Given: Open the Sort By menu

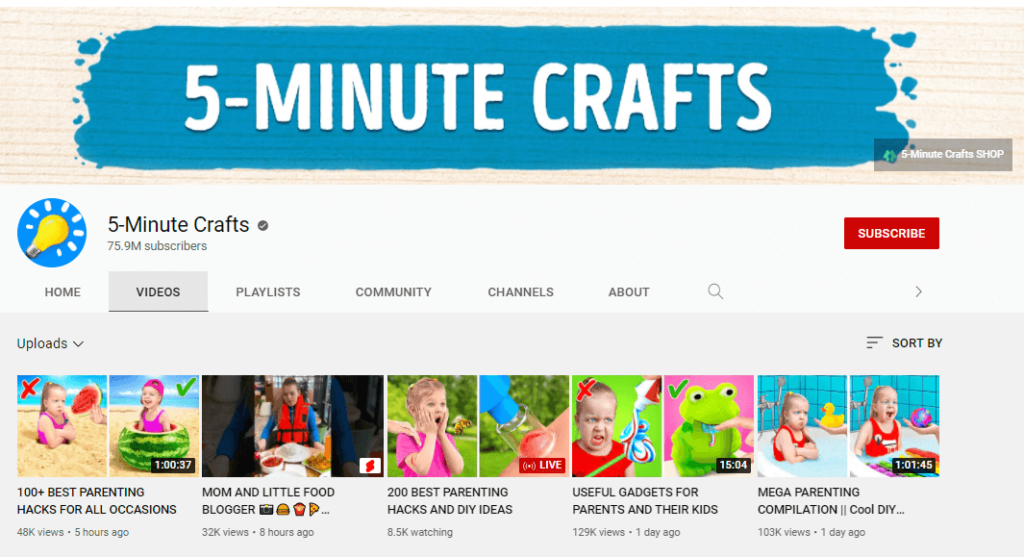Looking at the screenshot, I should (904, 343).
